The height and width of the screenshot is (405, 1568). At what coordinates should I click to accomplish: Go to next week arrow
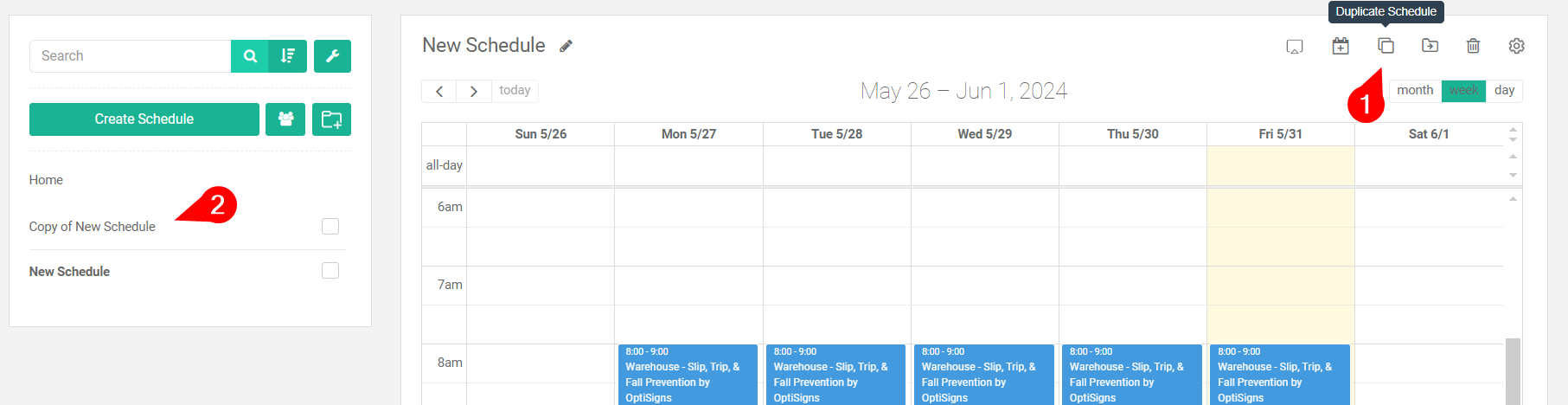pyautogui.click(x=474, y=91)
